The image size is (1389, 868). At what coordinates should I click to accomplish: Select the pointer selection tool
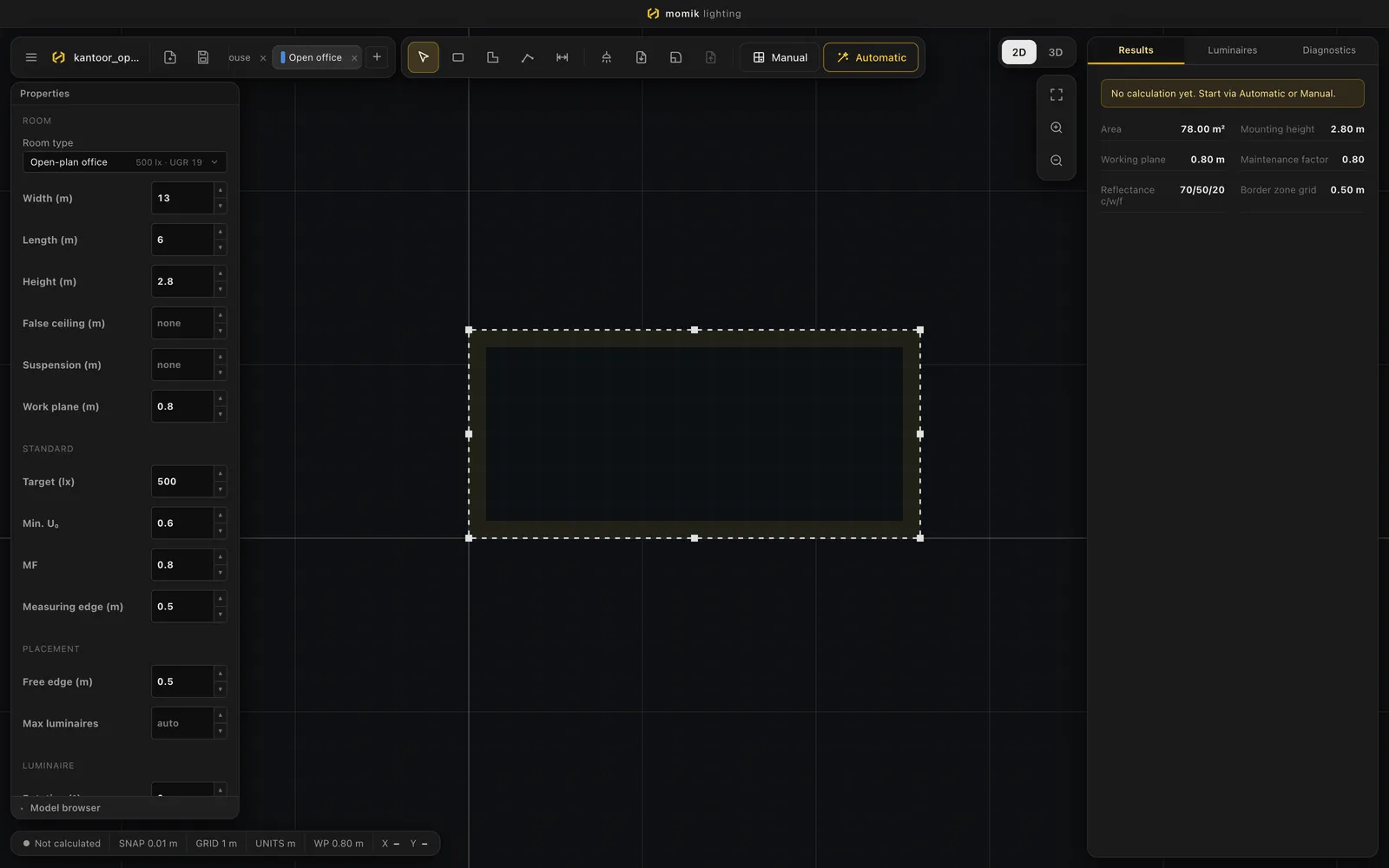click(423, 57)
